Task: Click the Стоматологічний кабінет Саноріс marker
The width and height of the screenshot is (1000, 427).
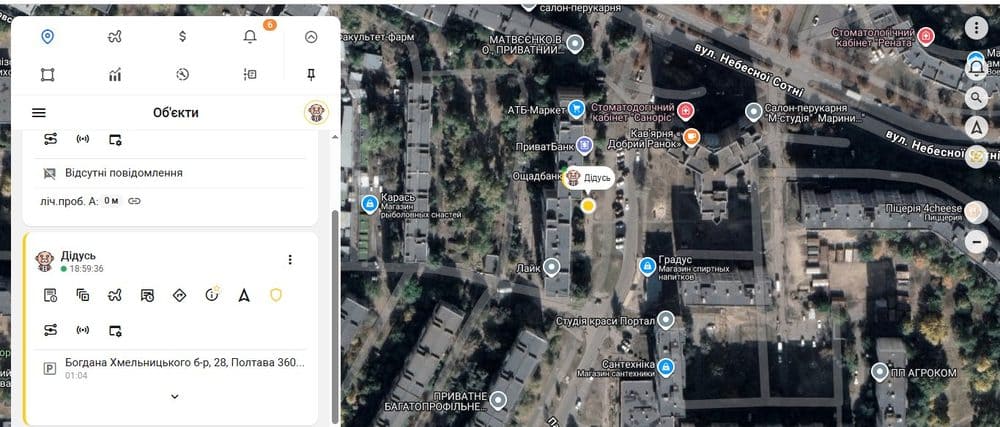Action: [686, 112]
